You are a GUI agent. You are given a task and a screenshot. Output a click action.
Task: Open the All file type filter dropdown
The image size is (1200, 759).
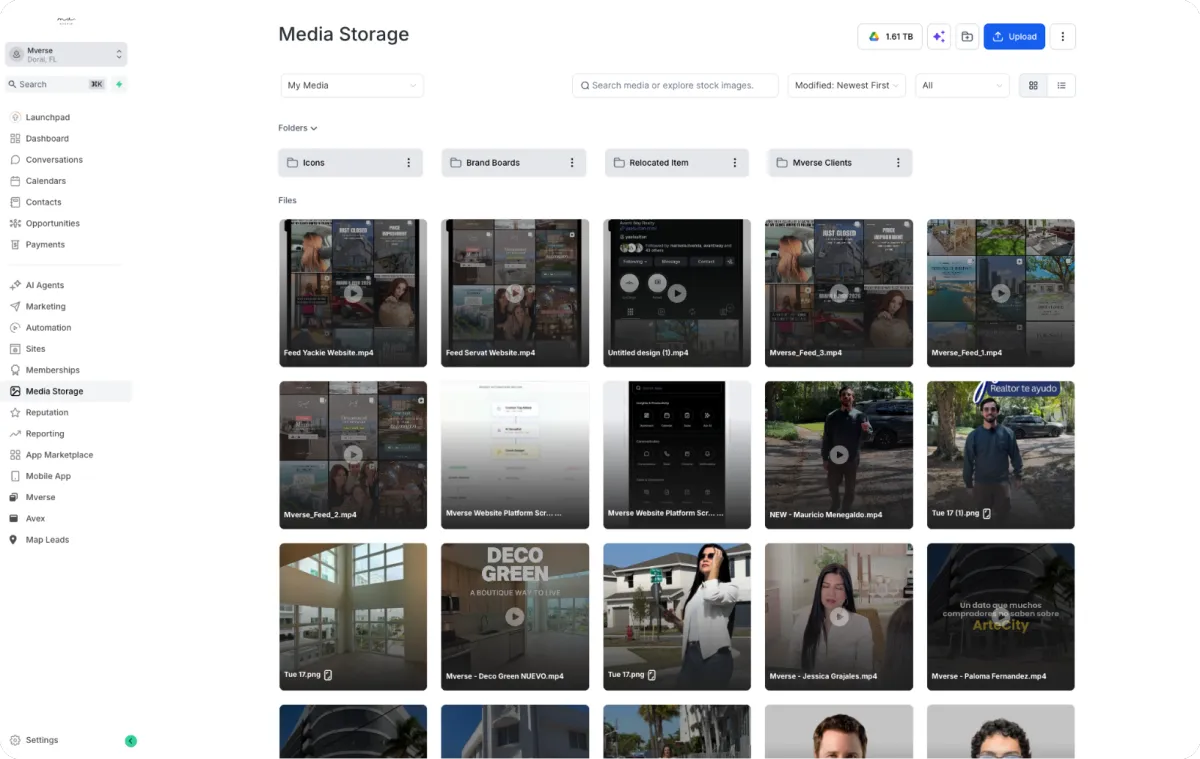[x=961, y=86]
